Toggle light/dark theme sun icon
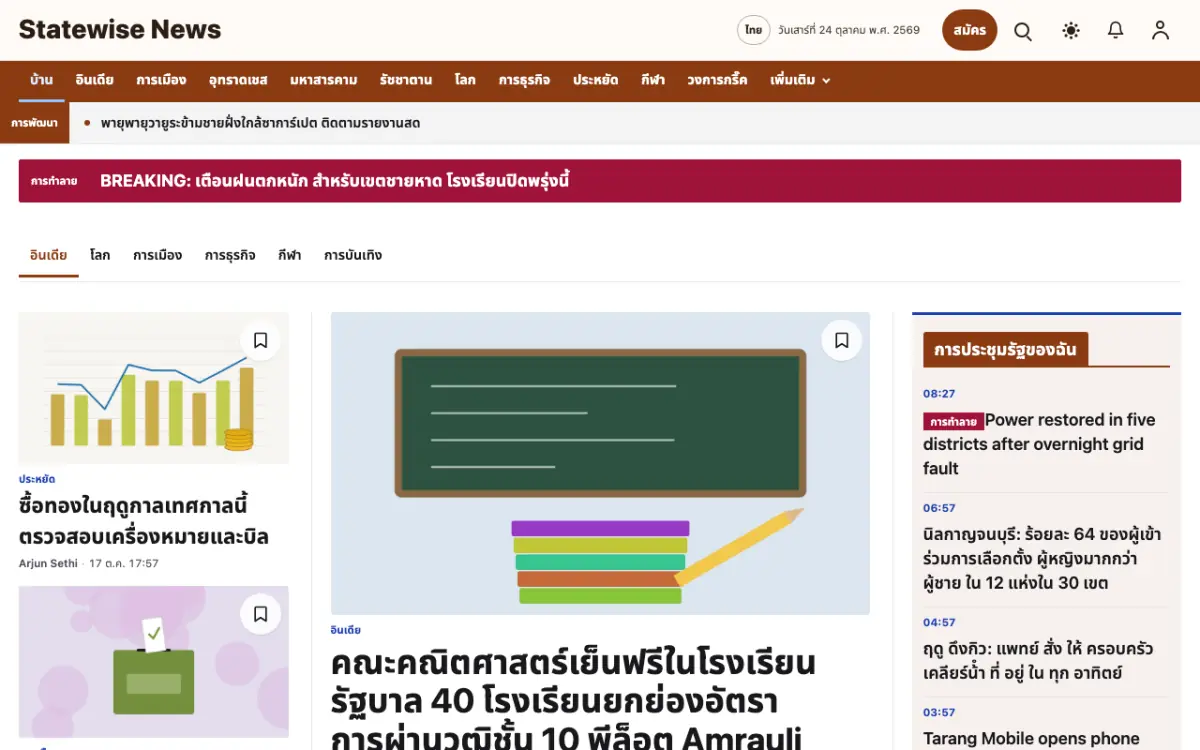 tap(1071, 31)
